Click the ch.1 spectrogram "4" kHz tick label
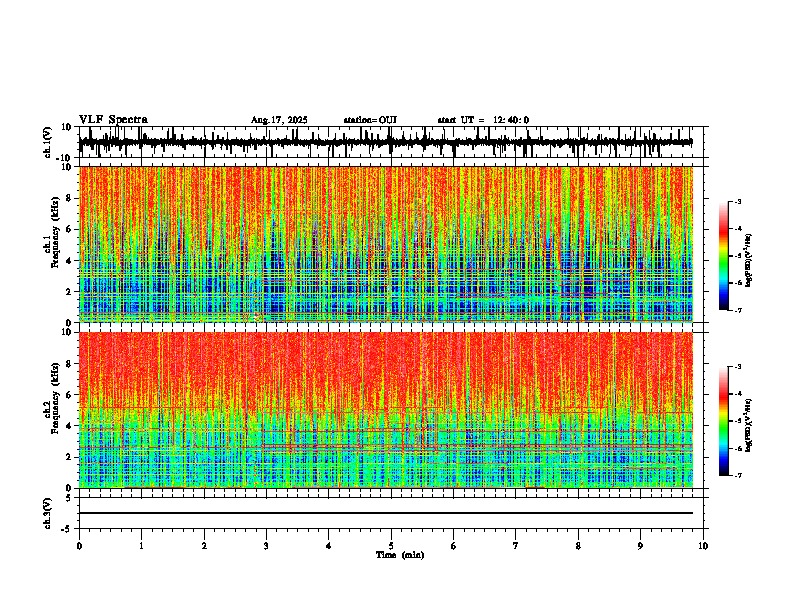This screenshot has width=792, height=612. (70, 261)
